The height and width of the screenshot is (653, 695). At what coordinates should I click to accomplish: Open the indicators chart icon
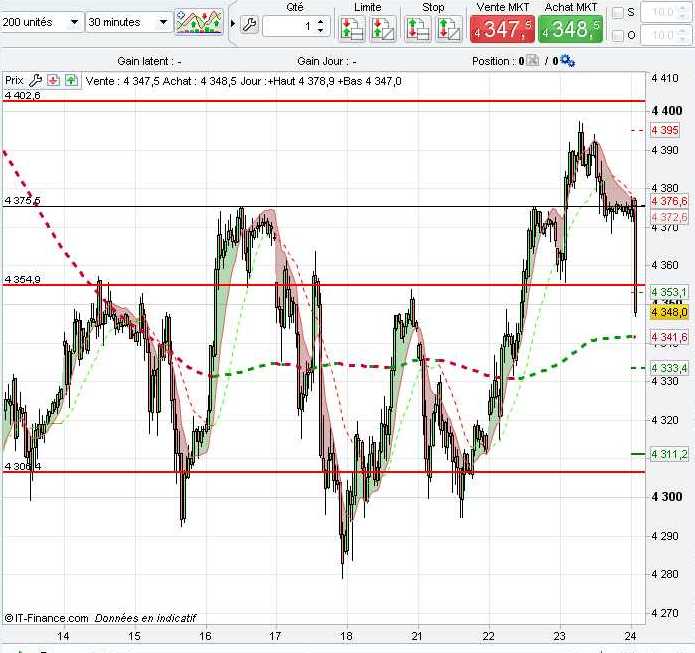point(199,22)
